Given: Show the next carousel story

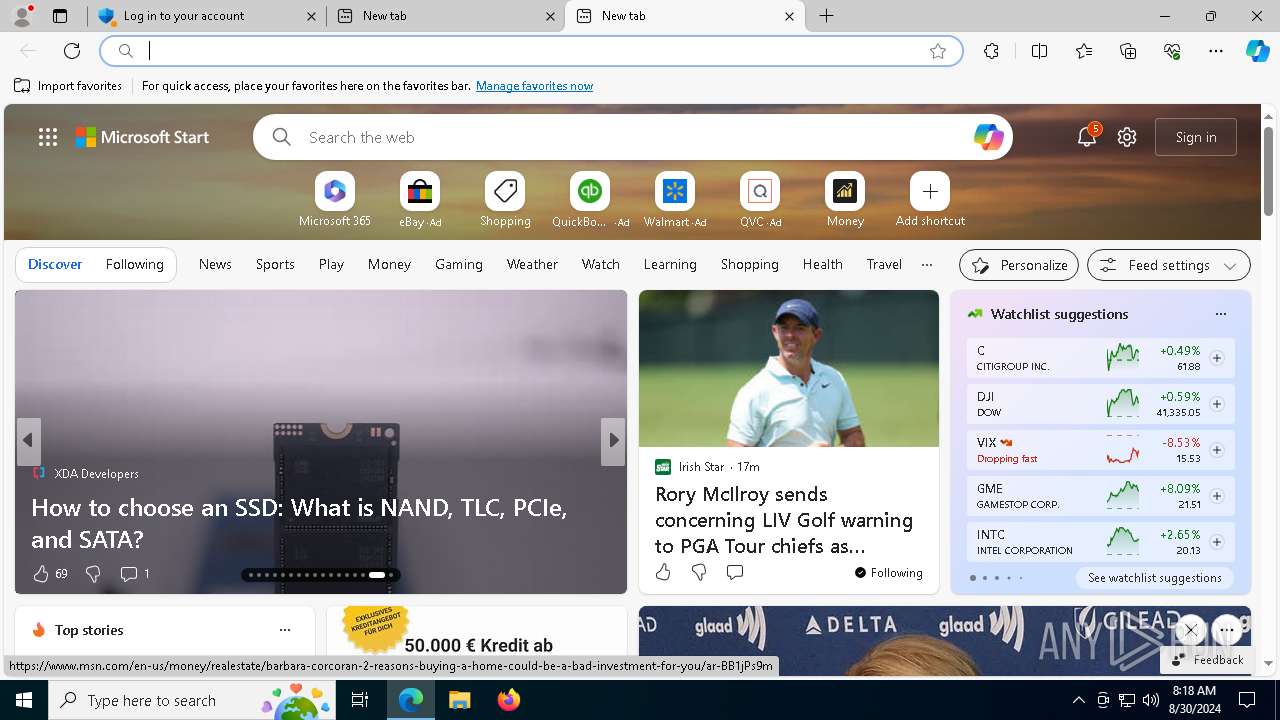Looking at the screenshot, I should (613, 440).
